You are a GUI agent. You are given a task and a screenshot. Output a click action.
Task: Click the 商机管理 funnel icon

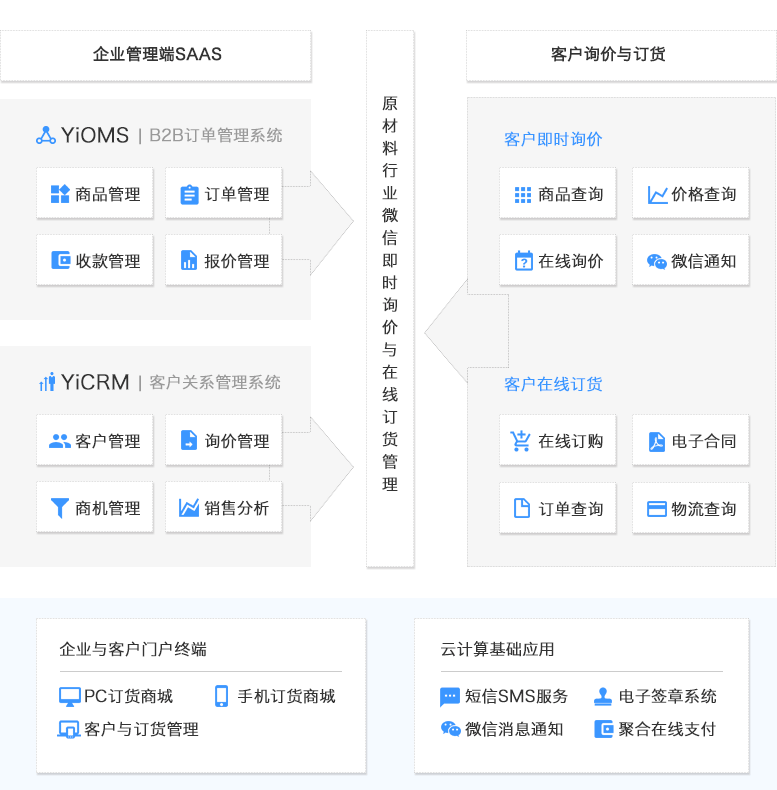60,508
